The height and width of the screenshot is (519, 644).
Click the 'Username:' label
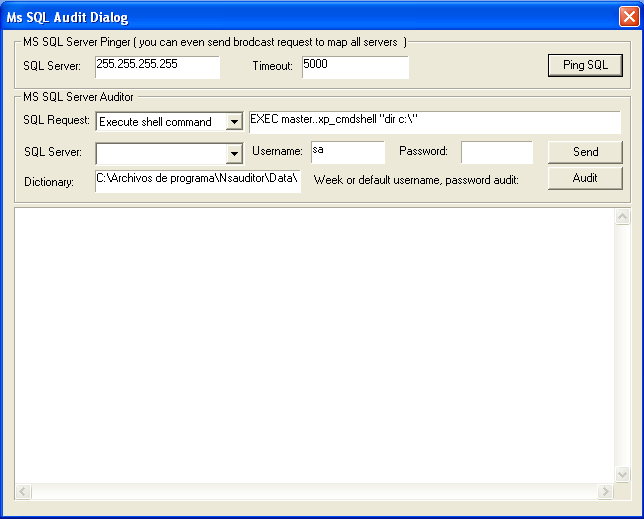(277, 151)
